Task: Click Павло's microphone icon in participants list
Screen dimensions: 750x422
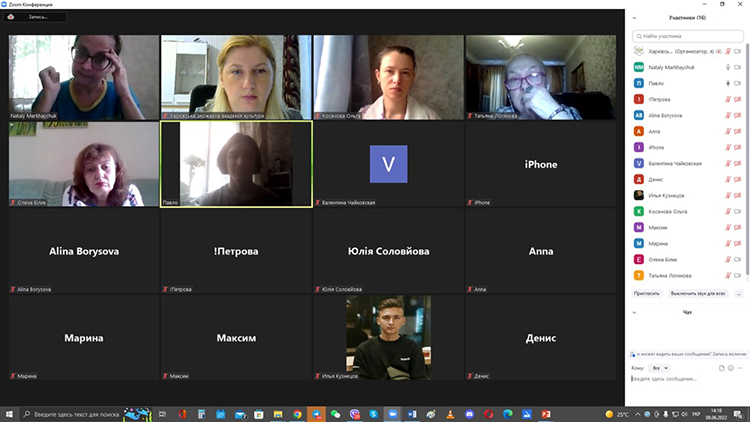Action: (728, 83)
